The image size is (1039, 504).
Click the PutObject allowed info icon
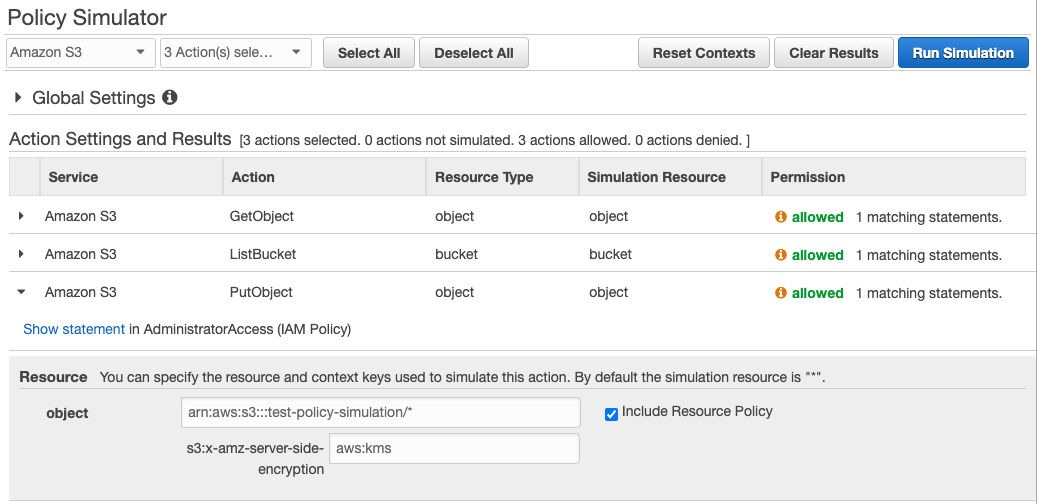(781, 293)
